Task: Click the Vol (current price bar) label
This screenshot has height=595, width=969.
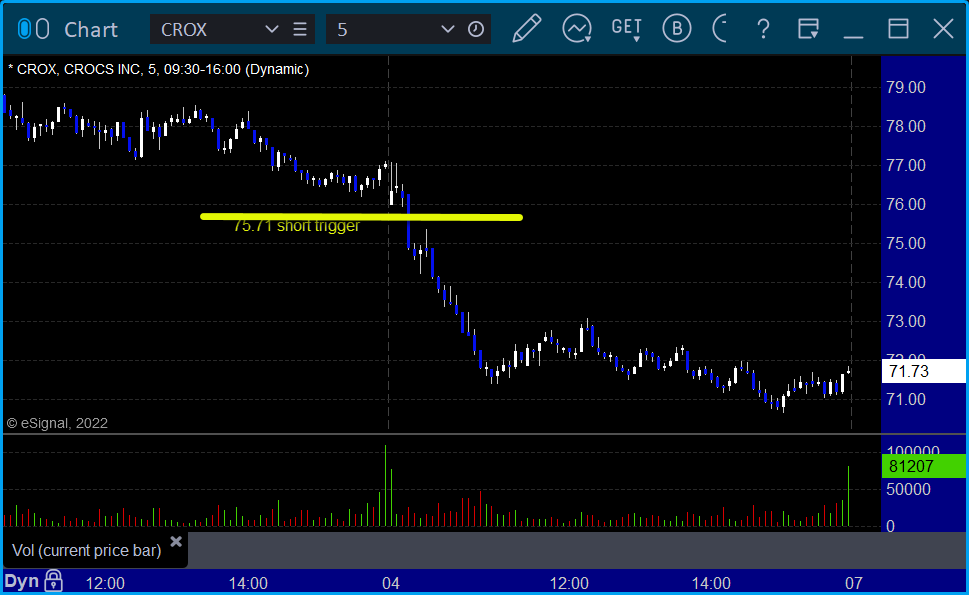Action: (87, 550)
